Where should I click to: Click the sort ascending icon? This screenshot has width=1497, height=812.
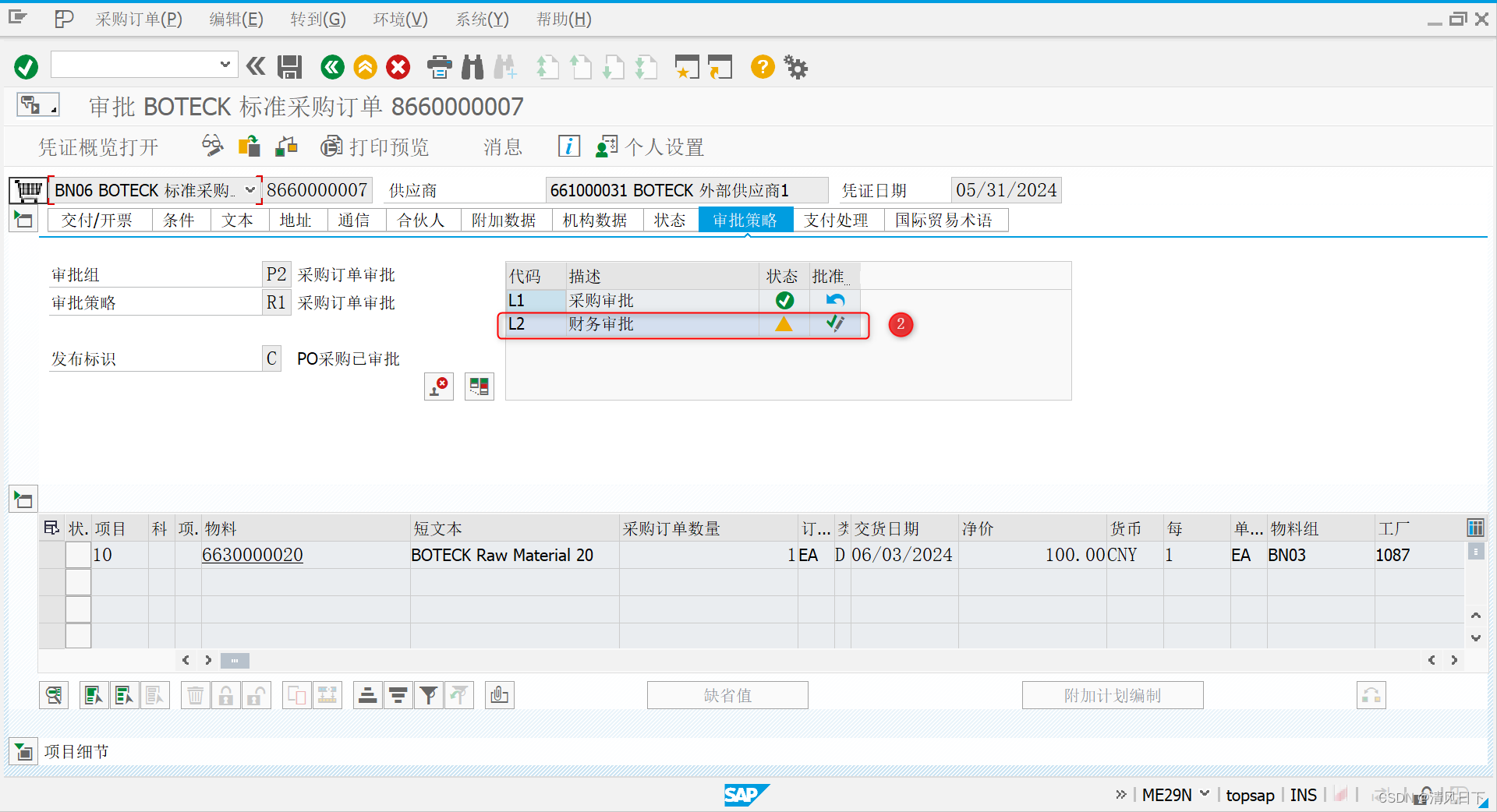tap(367, 695)
